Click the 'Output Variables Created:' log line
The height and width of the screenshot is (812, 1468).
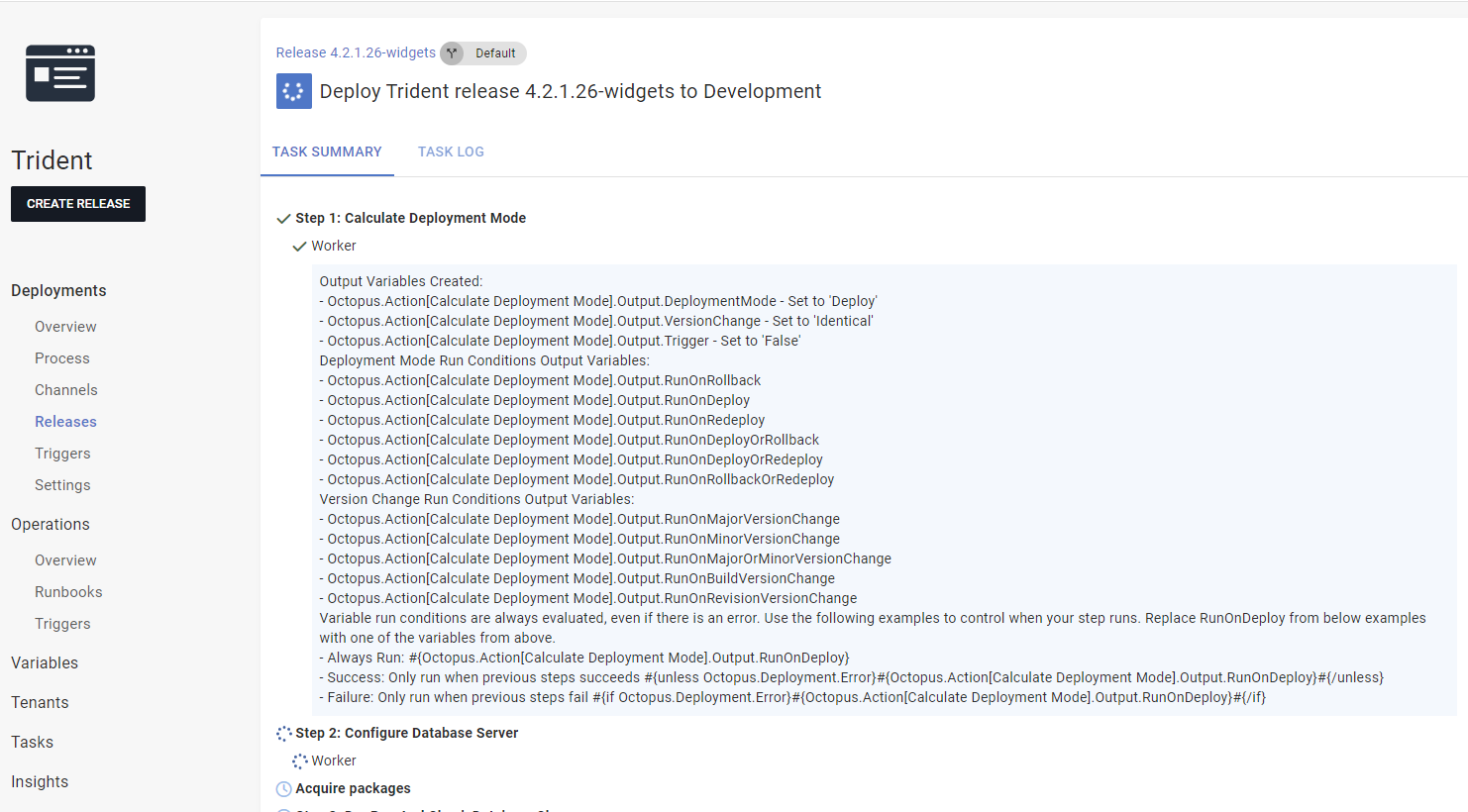pos(401,281)
